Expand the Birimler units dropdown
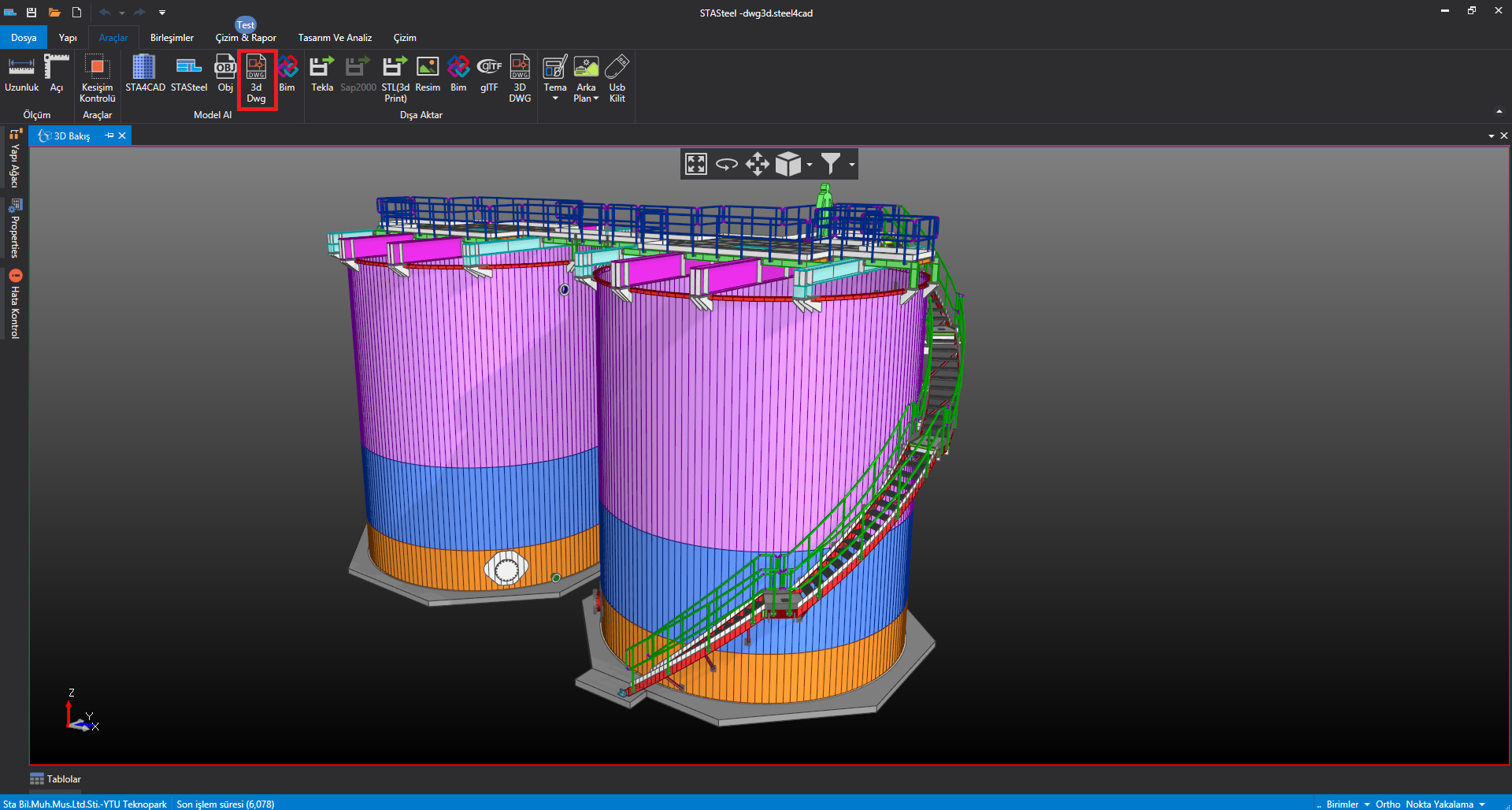This screenshot has width=1512, height=810. point(1347,804)
